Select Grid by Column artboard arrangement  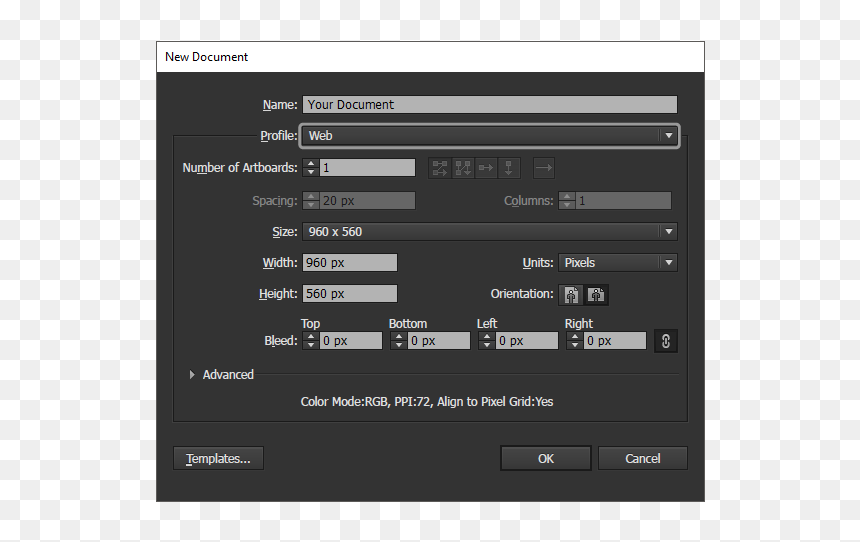(x=463, y=168)
